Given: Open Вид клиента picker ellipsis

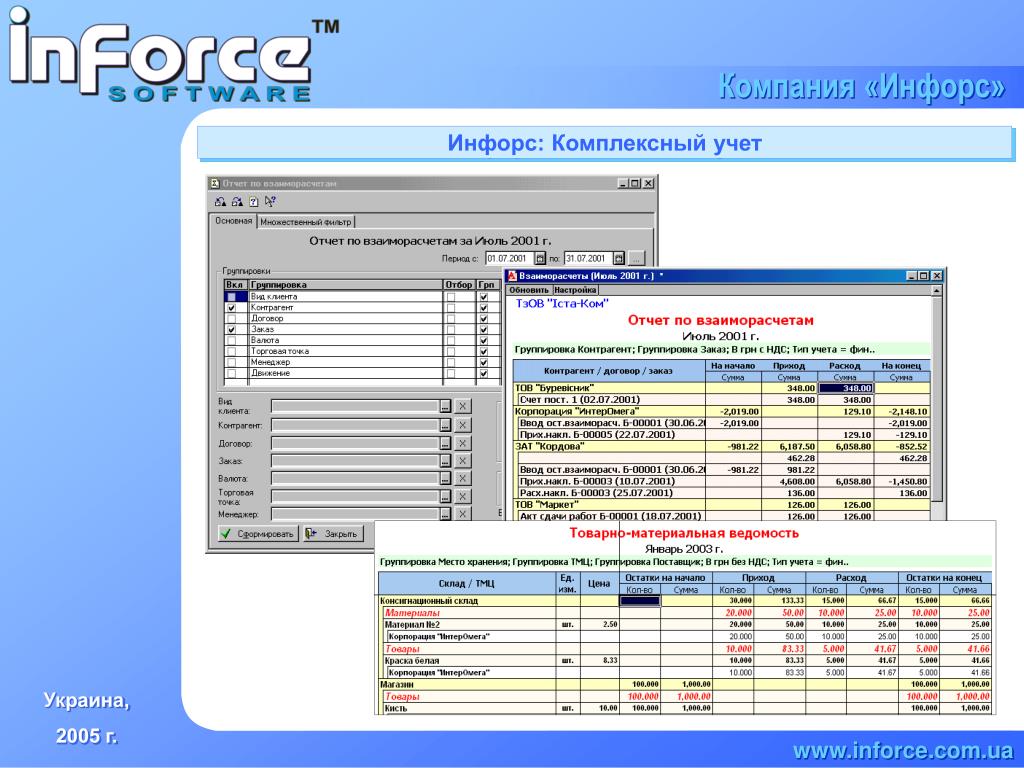Looking at the screenshot, I should [x=445, y=406].
